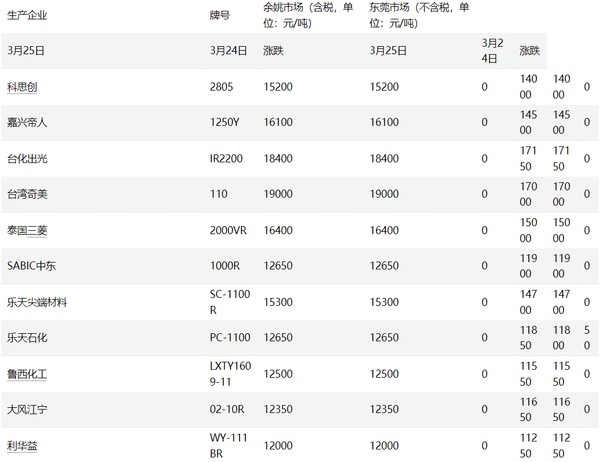Click the 牌号 column header

(x=220, y=15)
